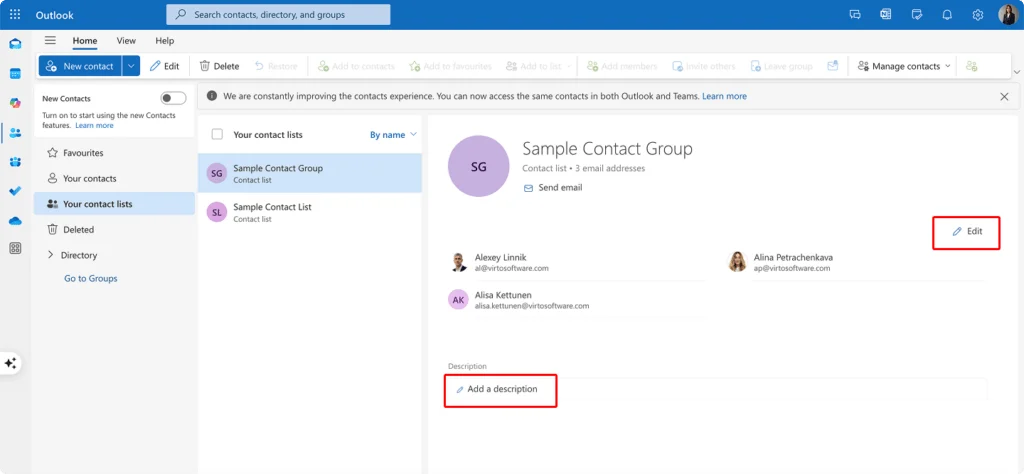Open the Manage contacts dropdown
This screenshot has width=1024, height=474.
(x=903, y=66)
